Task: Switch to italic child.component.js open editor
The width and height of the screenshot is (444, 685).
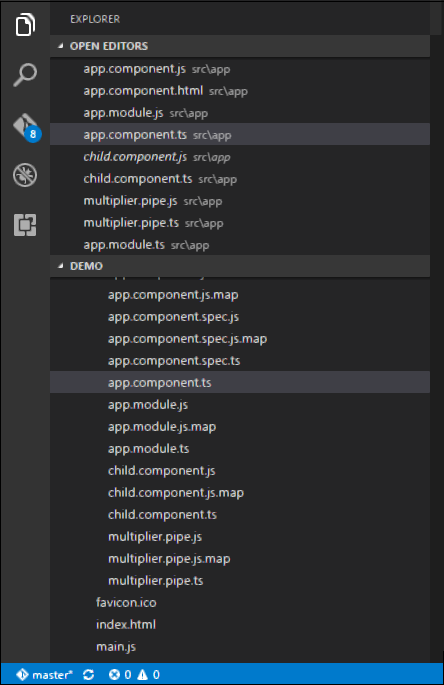Action: [x=240, y=156]
